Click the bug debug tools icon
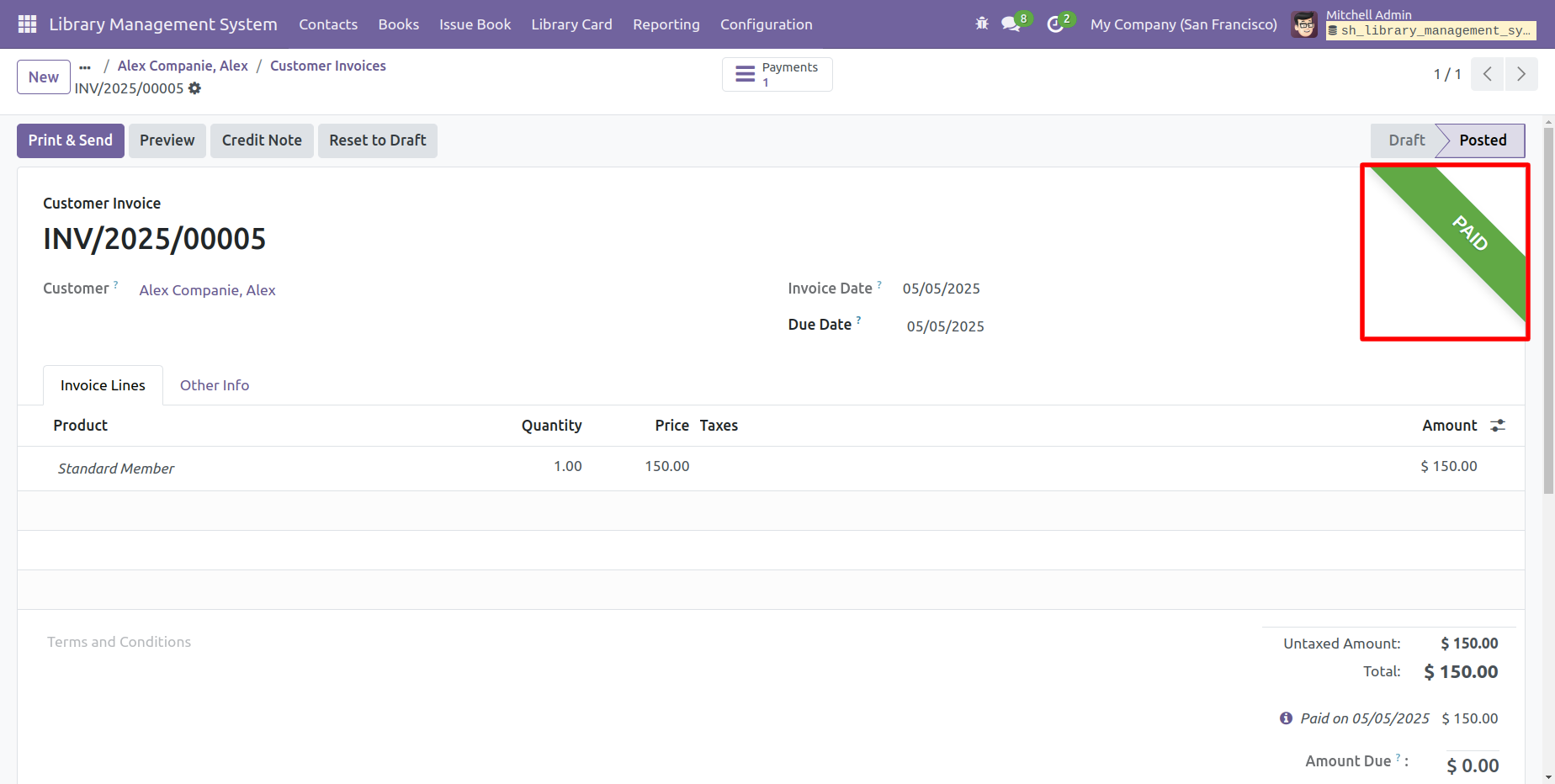This screenshot has height=784, width=1555. [981, 24]
